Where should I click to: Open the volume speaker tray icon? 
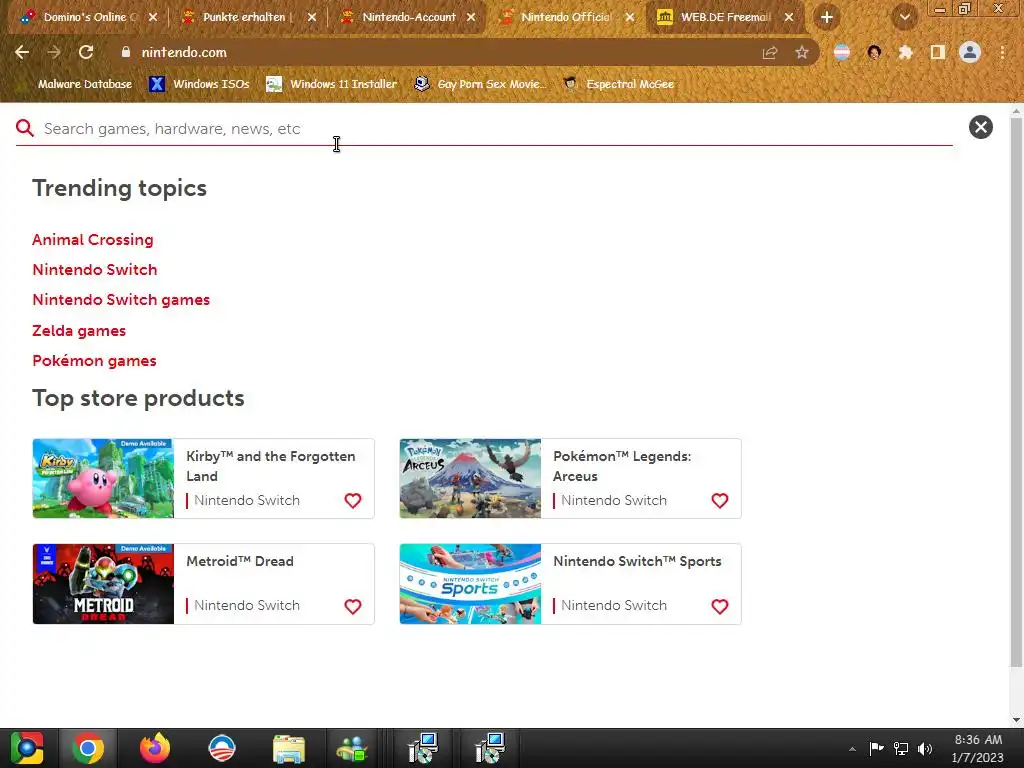click(x=925, y=748)
